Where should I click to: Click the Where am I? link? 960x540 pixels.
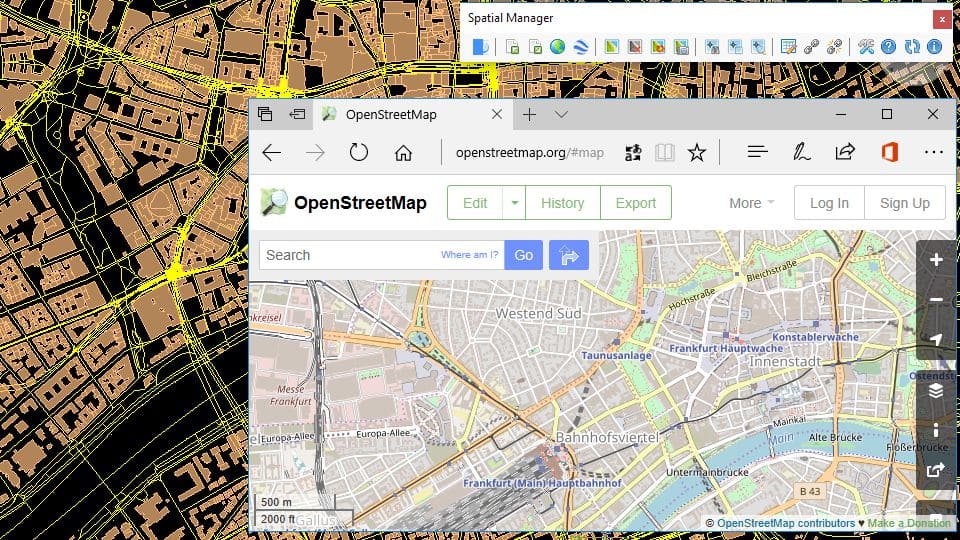(470, 255)
